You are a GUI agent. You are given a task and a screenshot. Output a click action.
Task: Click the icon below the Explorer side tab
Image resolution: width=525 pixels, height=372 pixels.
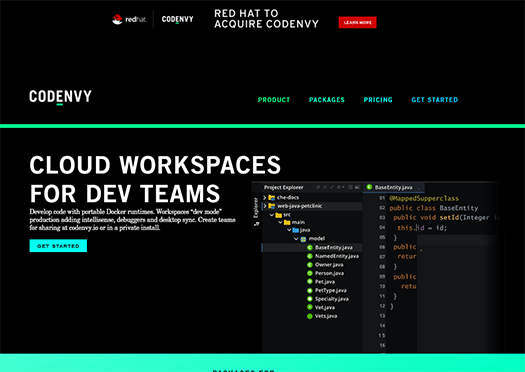pyautogui.click(x=256, y=224)
